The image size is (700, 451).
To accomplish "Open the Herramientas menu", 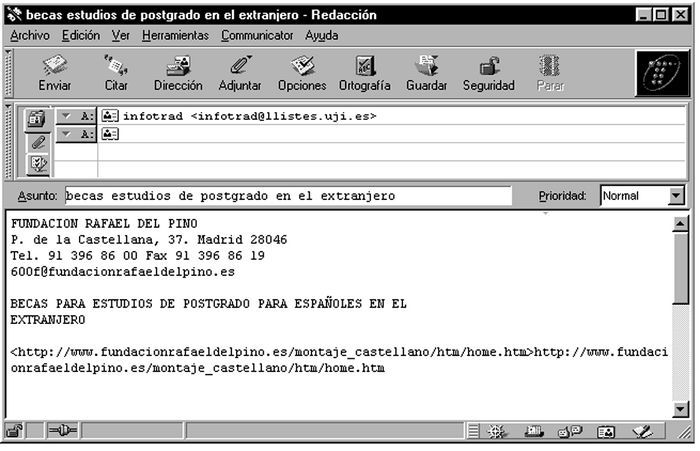I will pyautogui.click(x=175, y=35).
